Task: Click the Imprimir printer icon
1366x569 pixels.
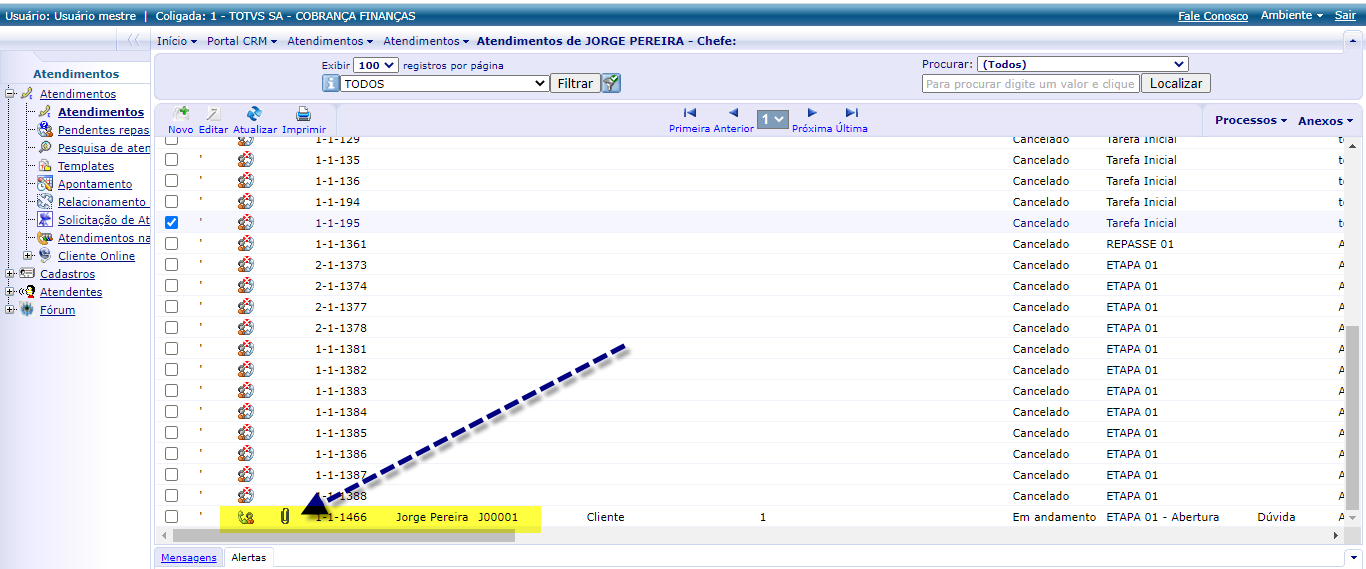Action: [x=303, y=114]
